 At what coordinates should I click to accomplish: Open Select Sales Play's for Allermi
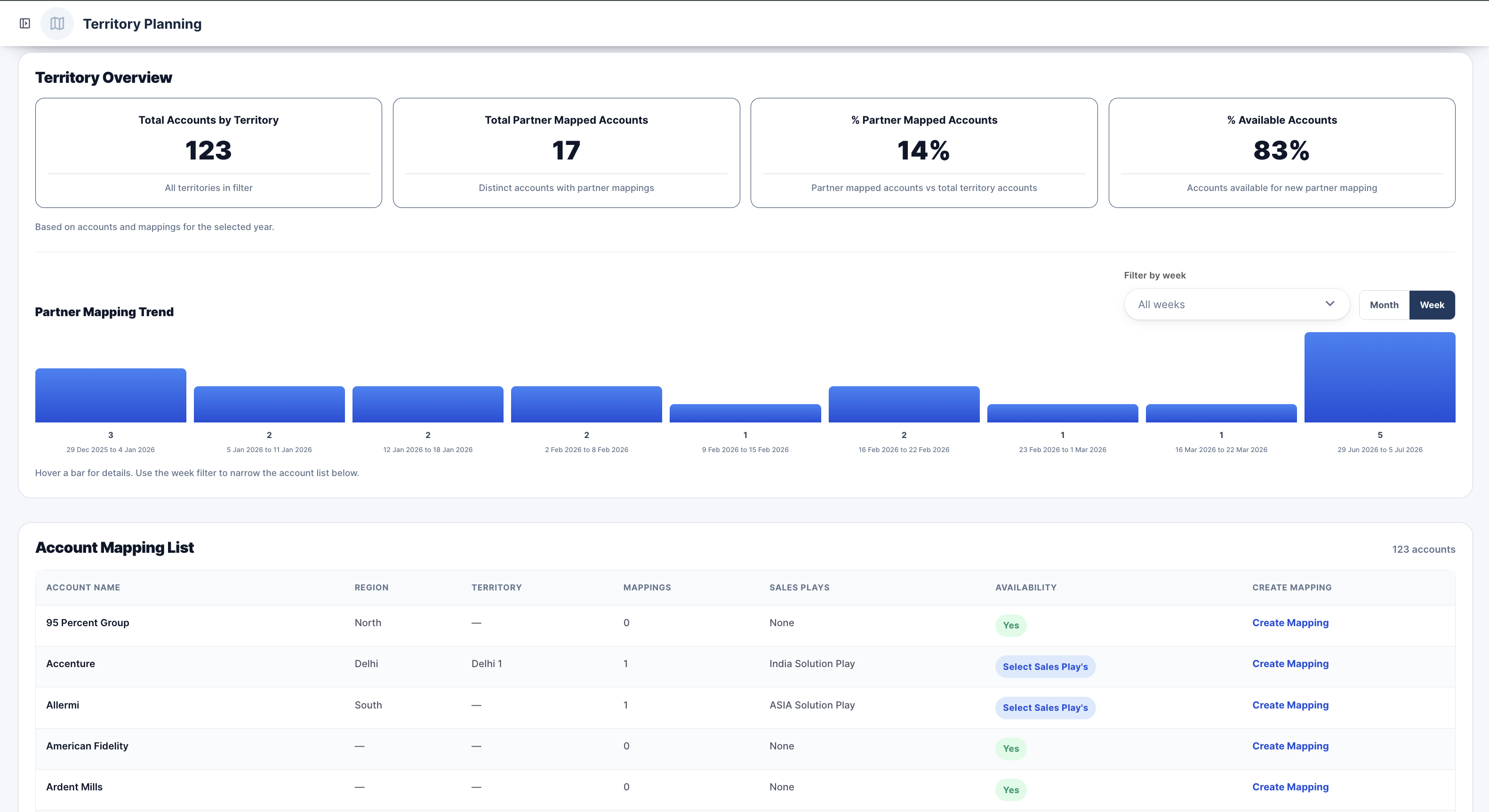tap(1045, 708)
